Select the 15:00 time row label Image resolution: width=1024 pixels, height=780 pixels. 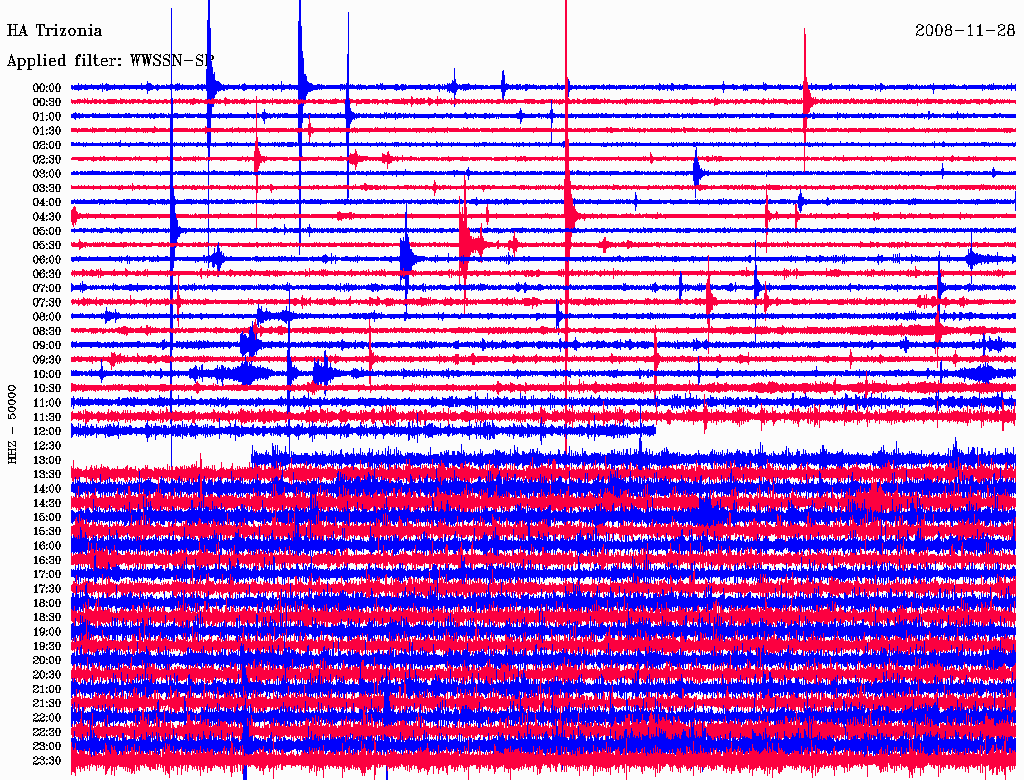[x=47, y=517]
